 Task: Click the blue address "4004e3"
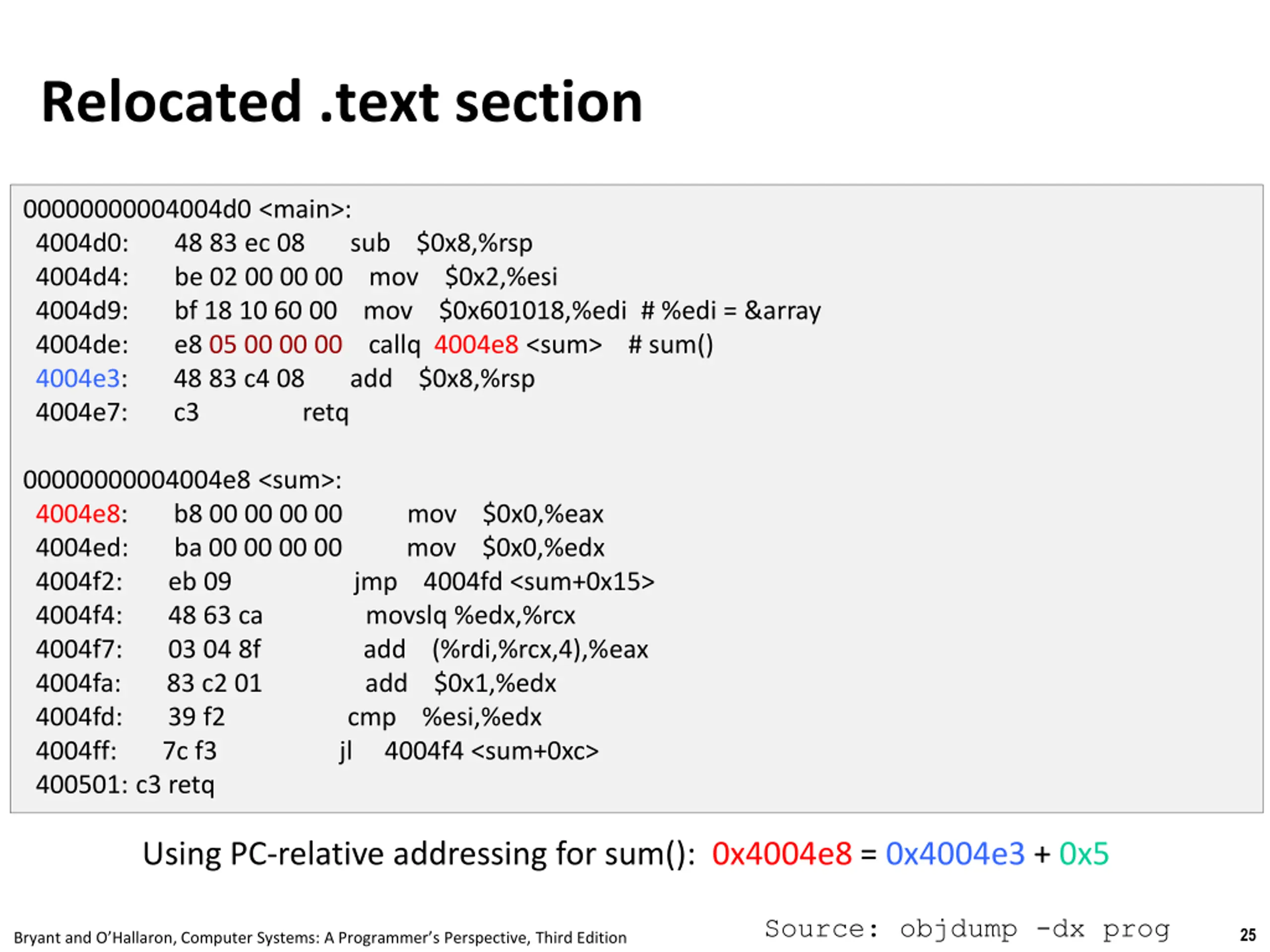coord(77,378)
